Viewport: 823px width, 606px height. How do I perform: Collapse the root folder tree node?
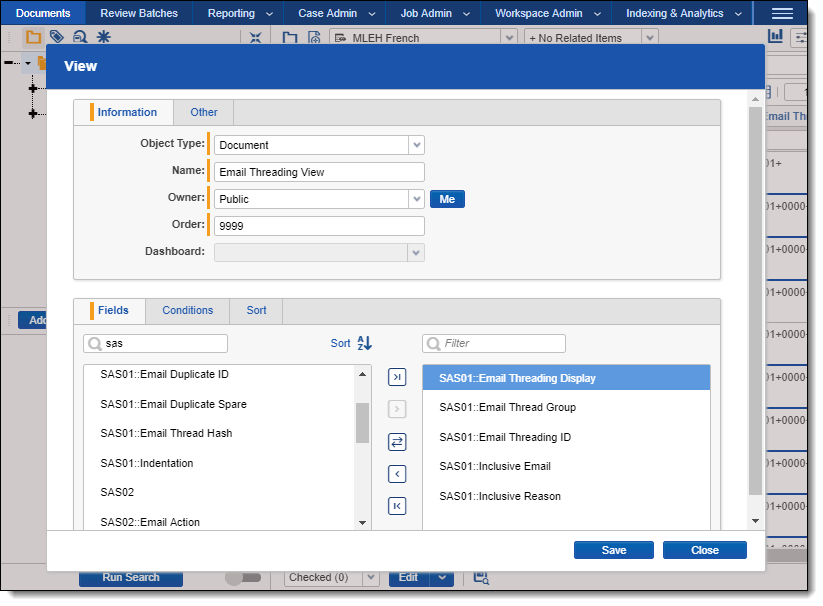point(28,63)
